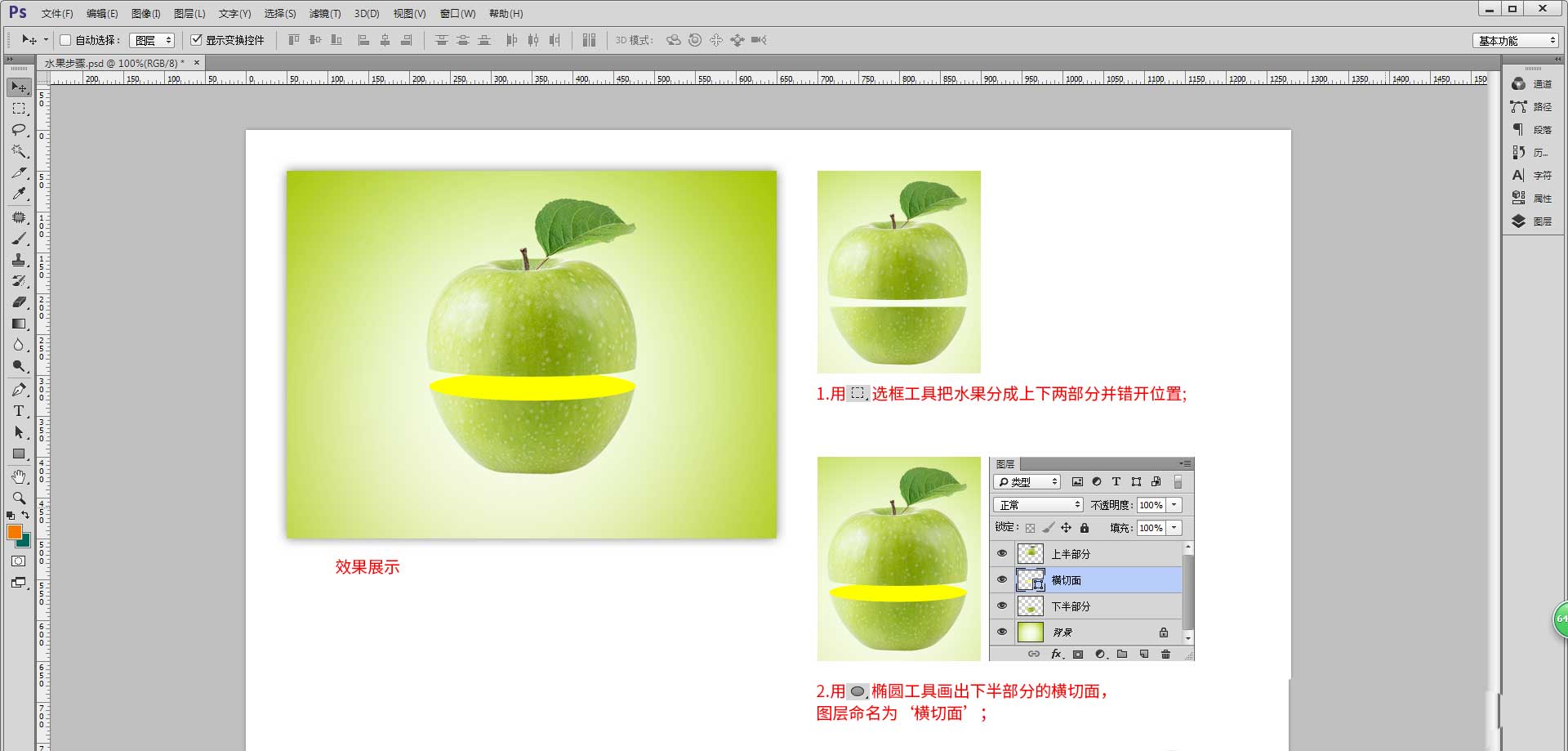The height and width of the screenshot is (751, 1568).
Task: Select the Crop tool
Action: coord(19,172)
